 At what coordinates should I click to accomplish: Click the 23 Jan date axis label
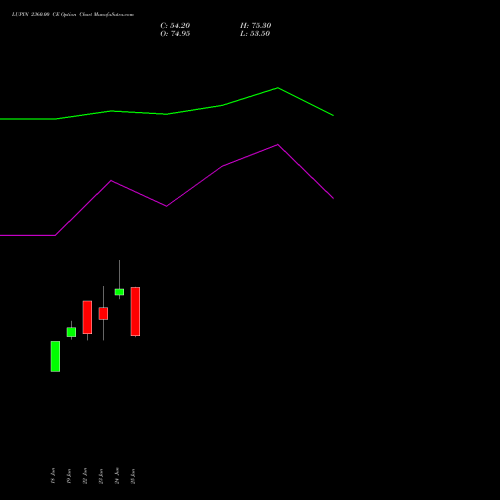(101, 476)
